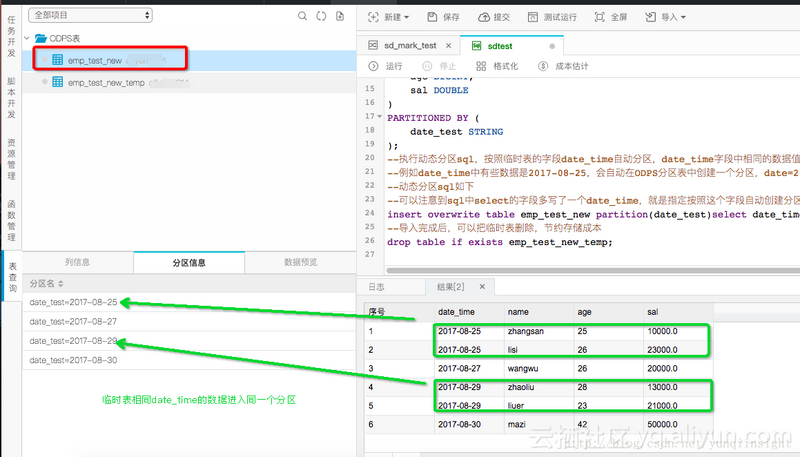Screen dimensions: 800x457
Task: Open the ODPS表 folder icon
Action: click(41, 38)
